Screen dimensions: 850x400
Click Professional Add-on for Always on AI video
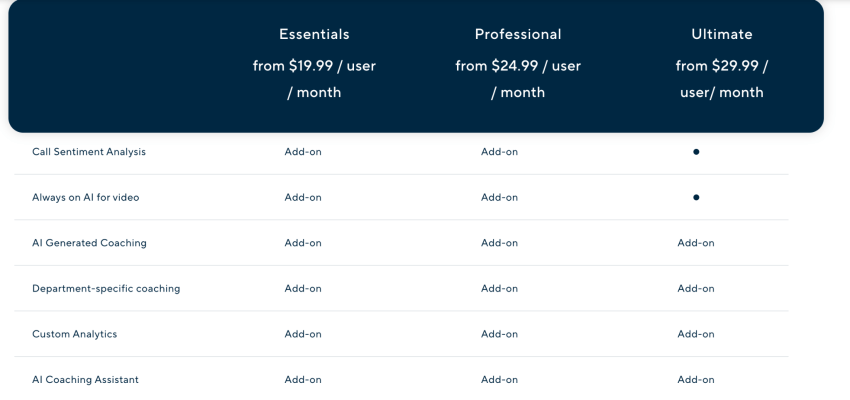(x=499, y=197)
